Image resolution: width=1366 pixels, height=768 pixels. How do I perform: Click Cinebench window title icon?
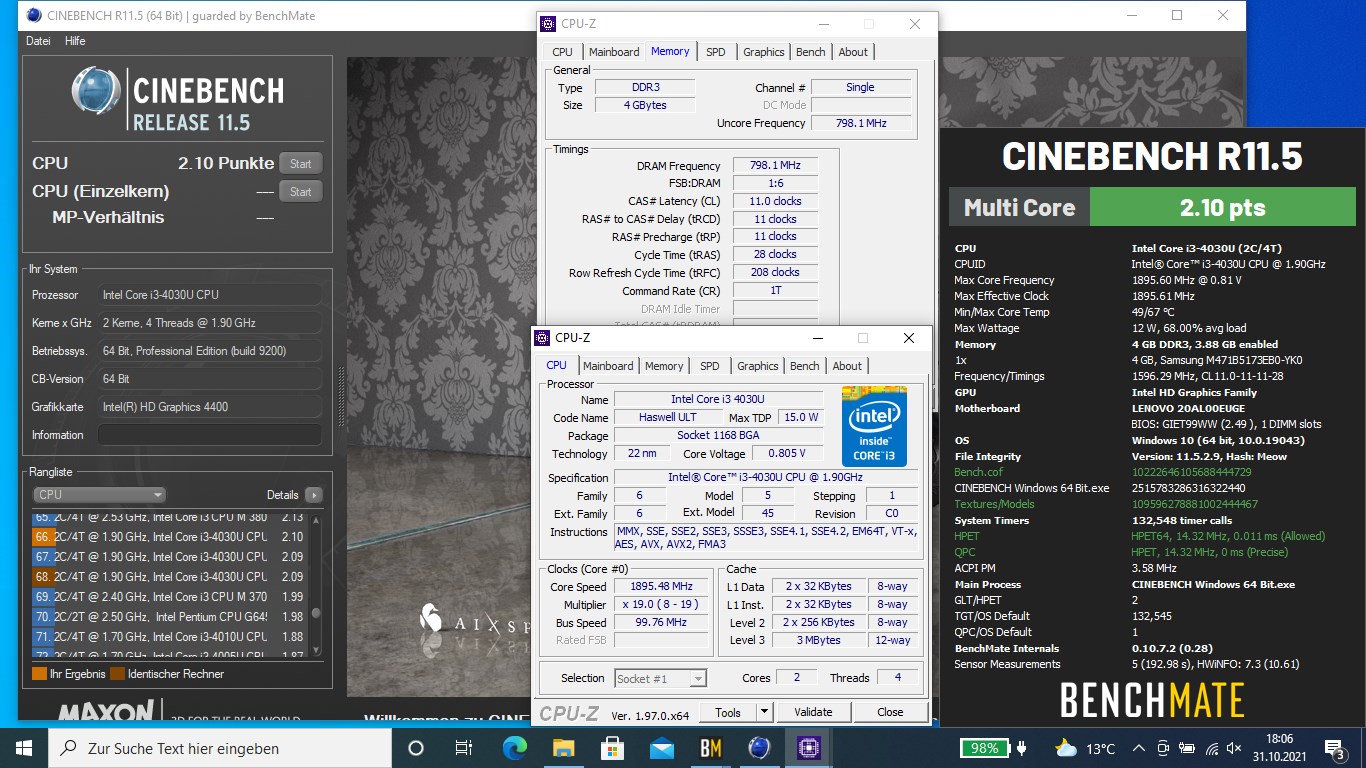[x=34, y=15]
